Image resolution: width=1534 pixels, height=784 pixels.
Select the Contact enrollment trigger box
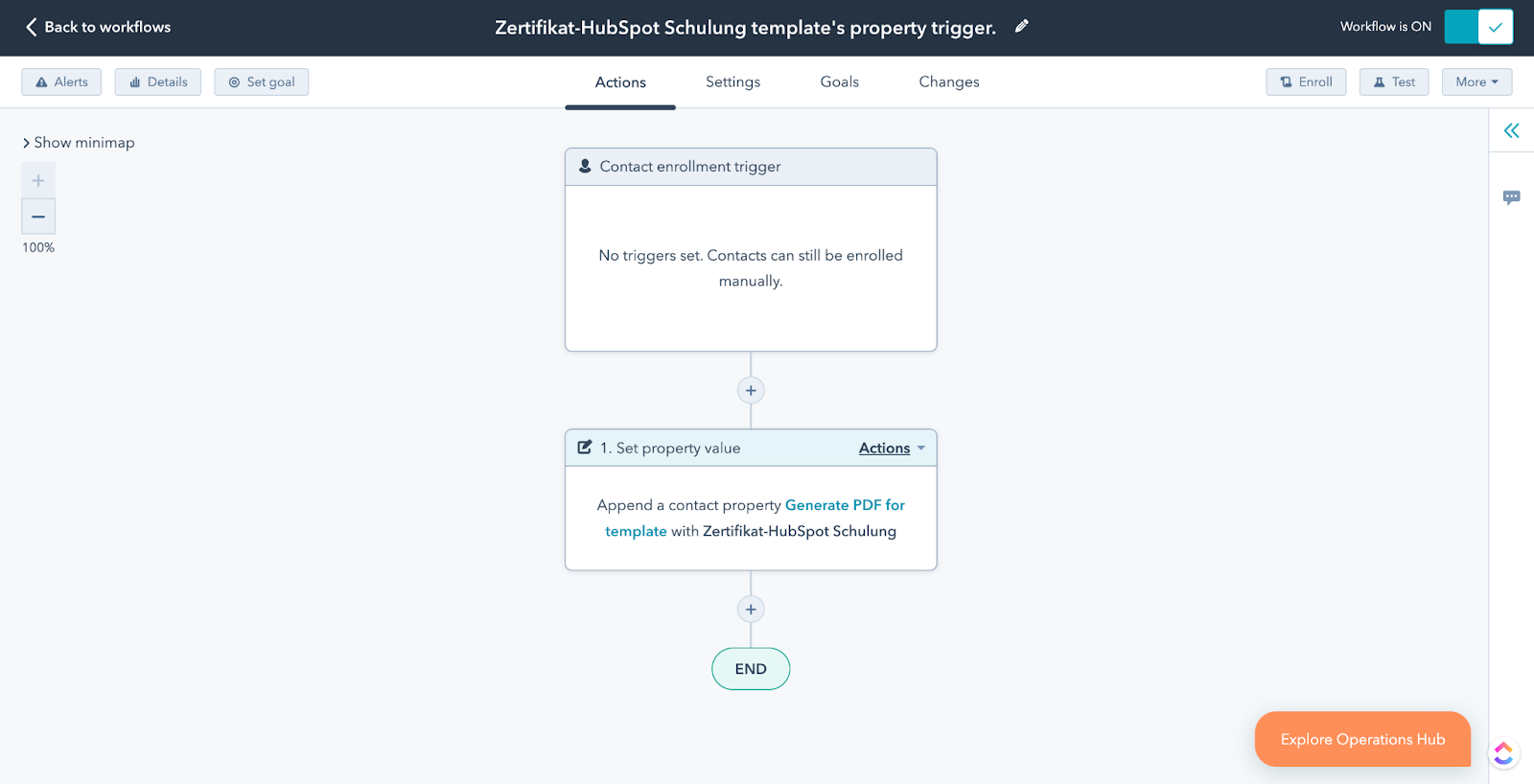pos(751,249)
